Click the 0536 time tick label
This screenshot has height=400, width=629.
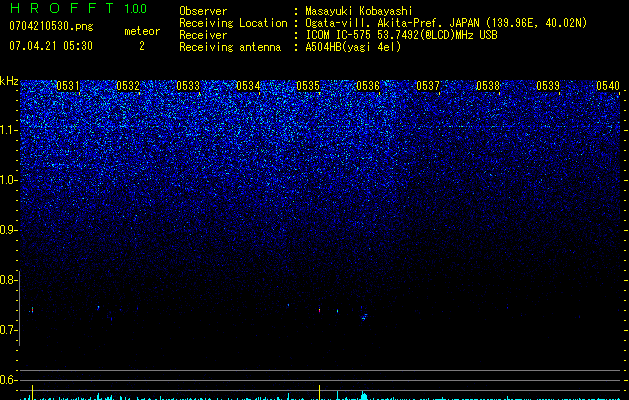[368, 86]
